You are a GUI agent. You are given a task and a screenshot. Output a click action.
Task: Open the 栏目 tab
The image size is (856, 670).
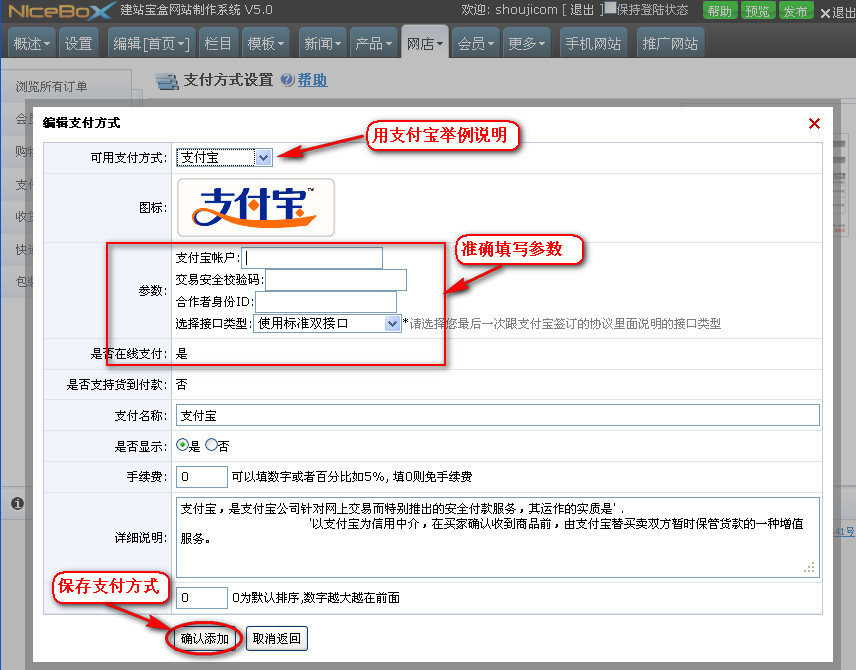218,43
